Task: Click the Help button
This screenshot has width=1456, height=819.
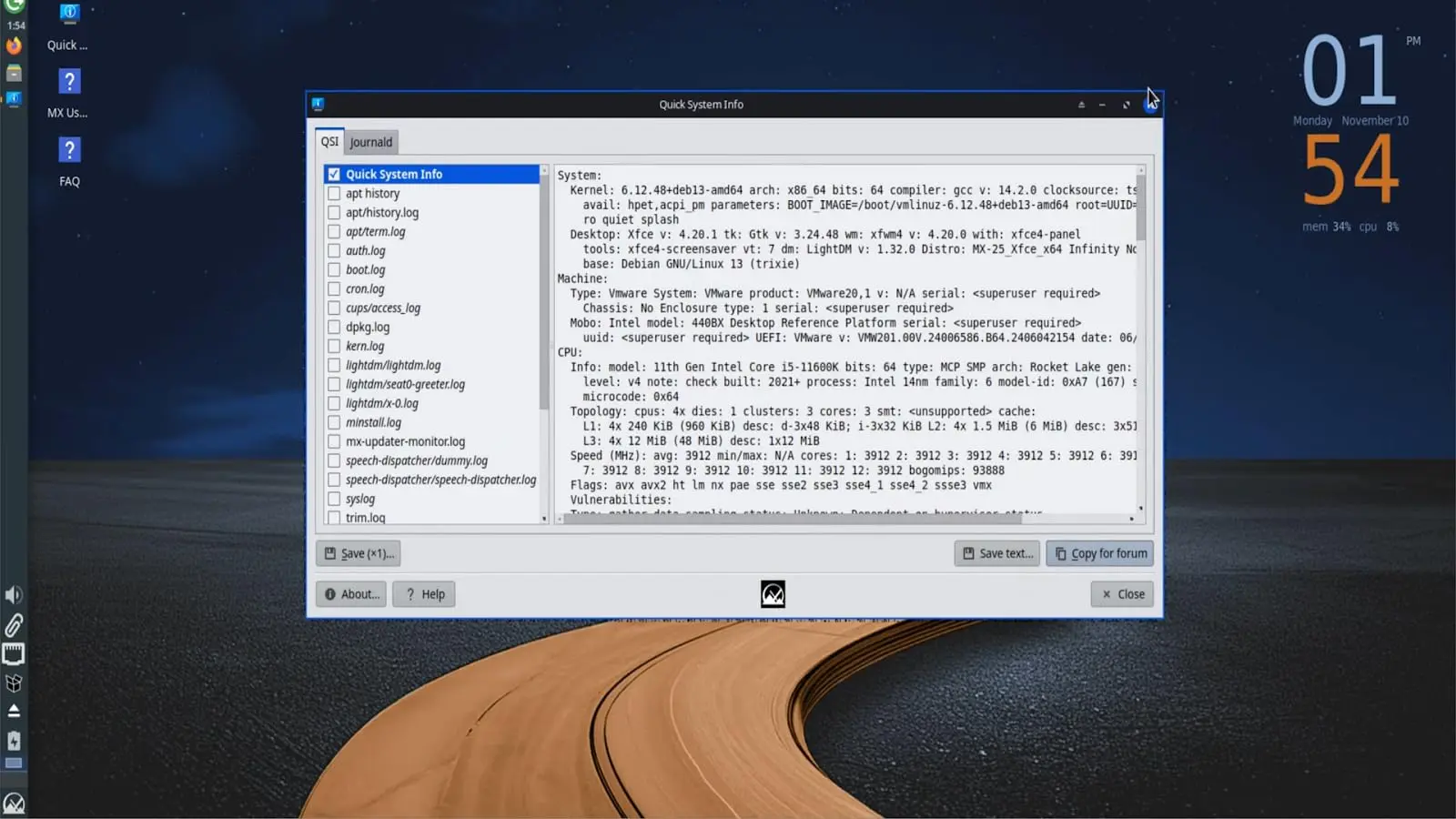Action: coord(424,594)
